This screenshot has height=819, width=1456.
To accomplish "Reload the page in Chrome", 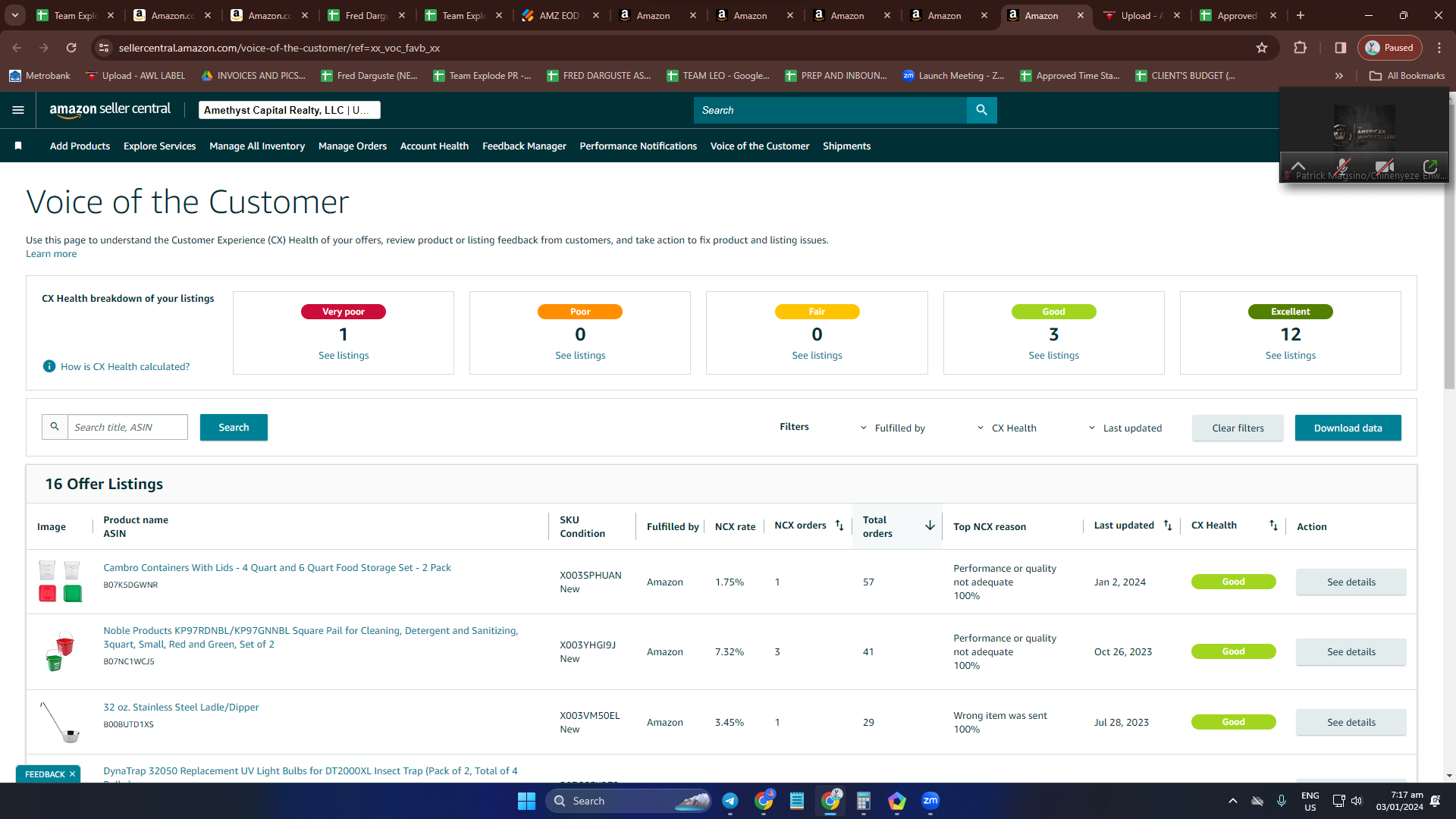I will 71,48.
